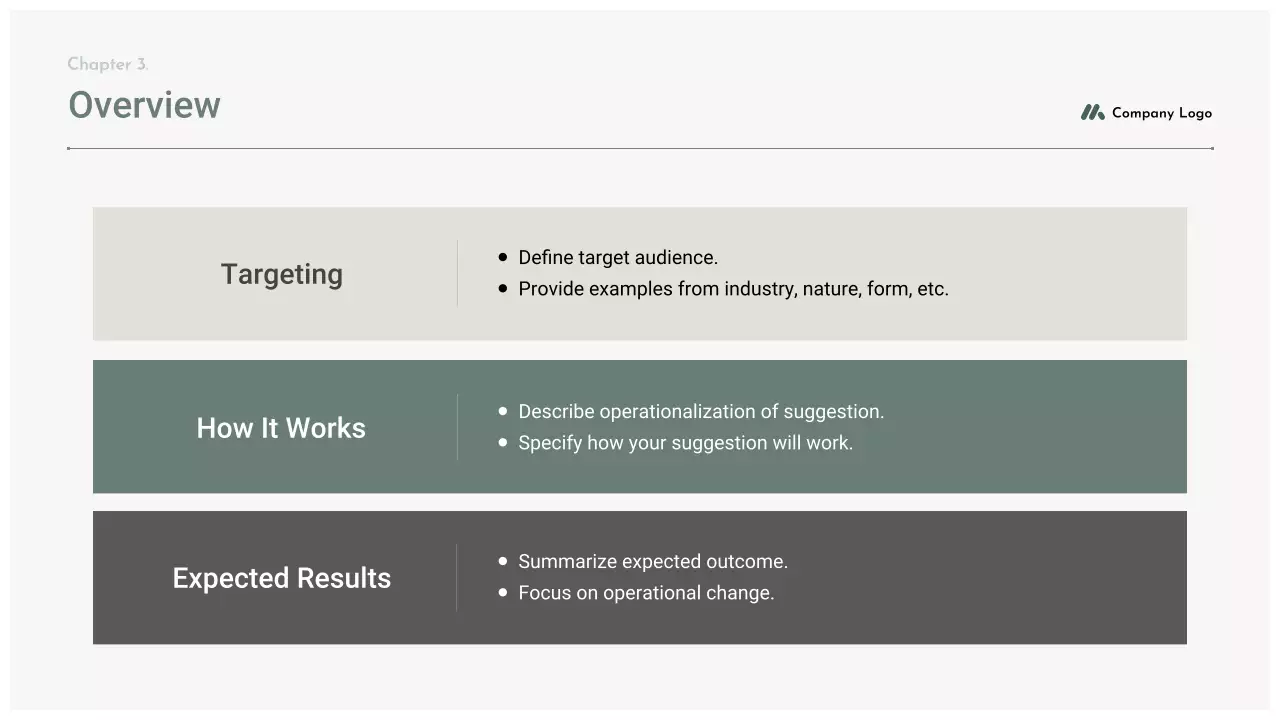Screen dimensions: 1280x720
Task: Click the "How It Works" heading
Action: [x=281, y=428]
